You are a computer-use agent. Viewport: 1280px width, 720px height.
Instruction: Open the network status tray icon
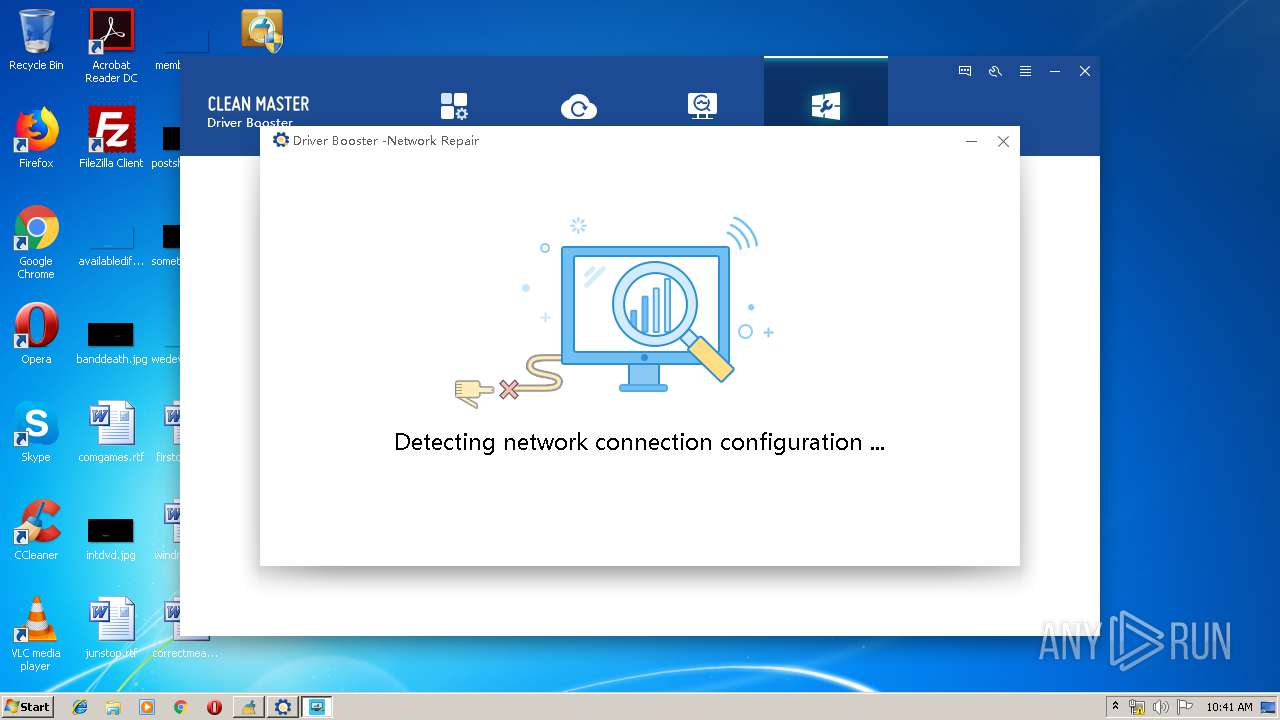point(1137,707)
